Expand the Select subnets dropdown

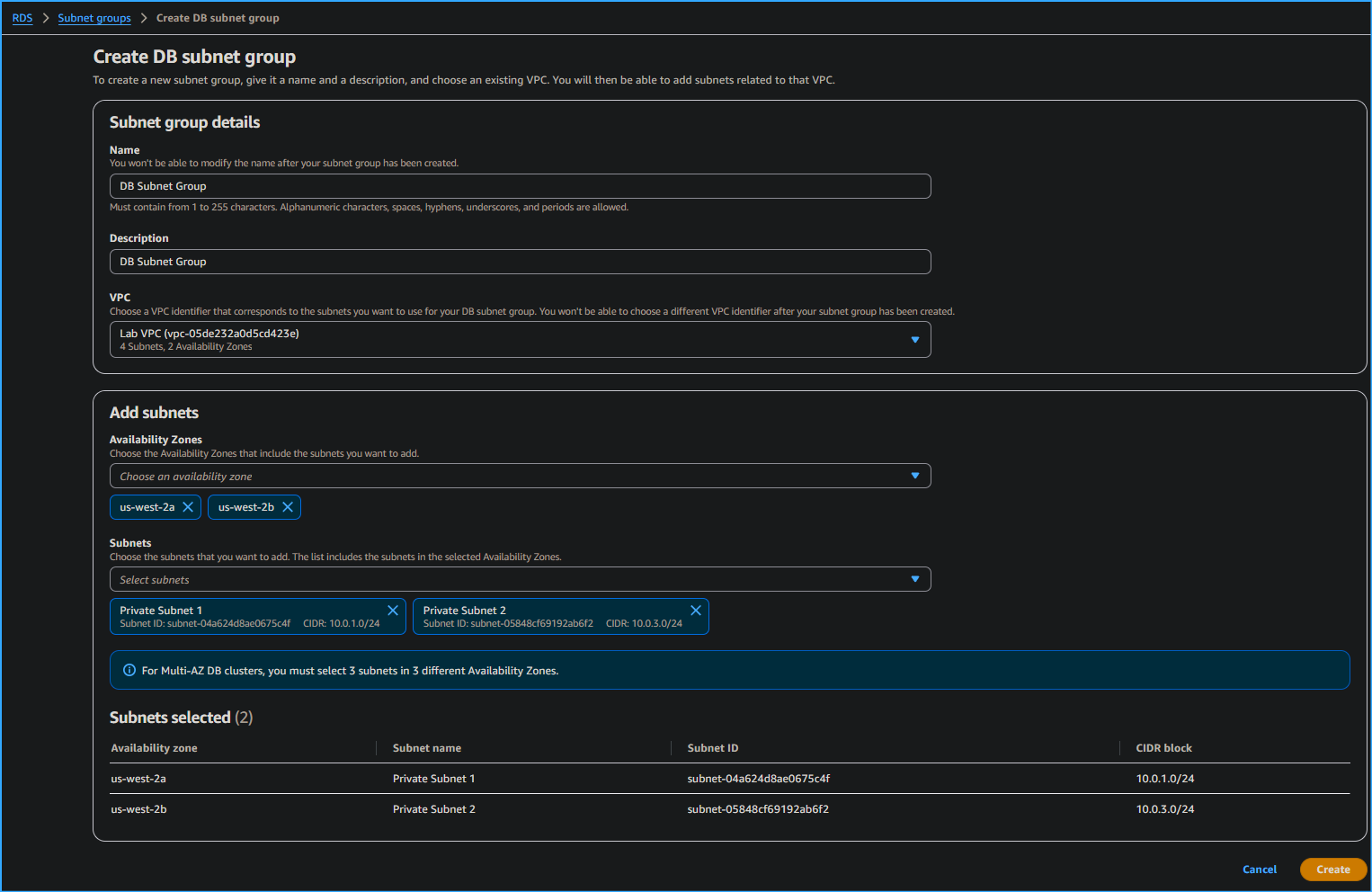pyautogui.click(x=520, y=579)
